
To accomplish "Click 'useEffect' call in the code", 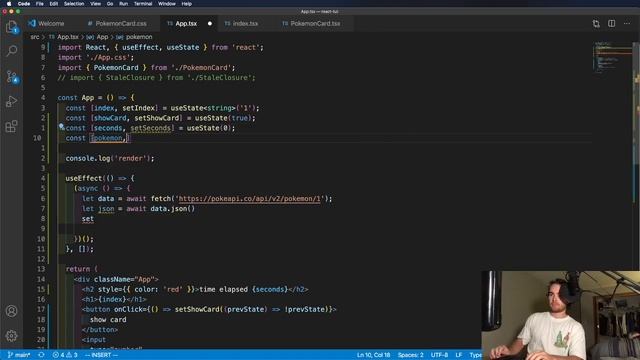I will 84,178.
